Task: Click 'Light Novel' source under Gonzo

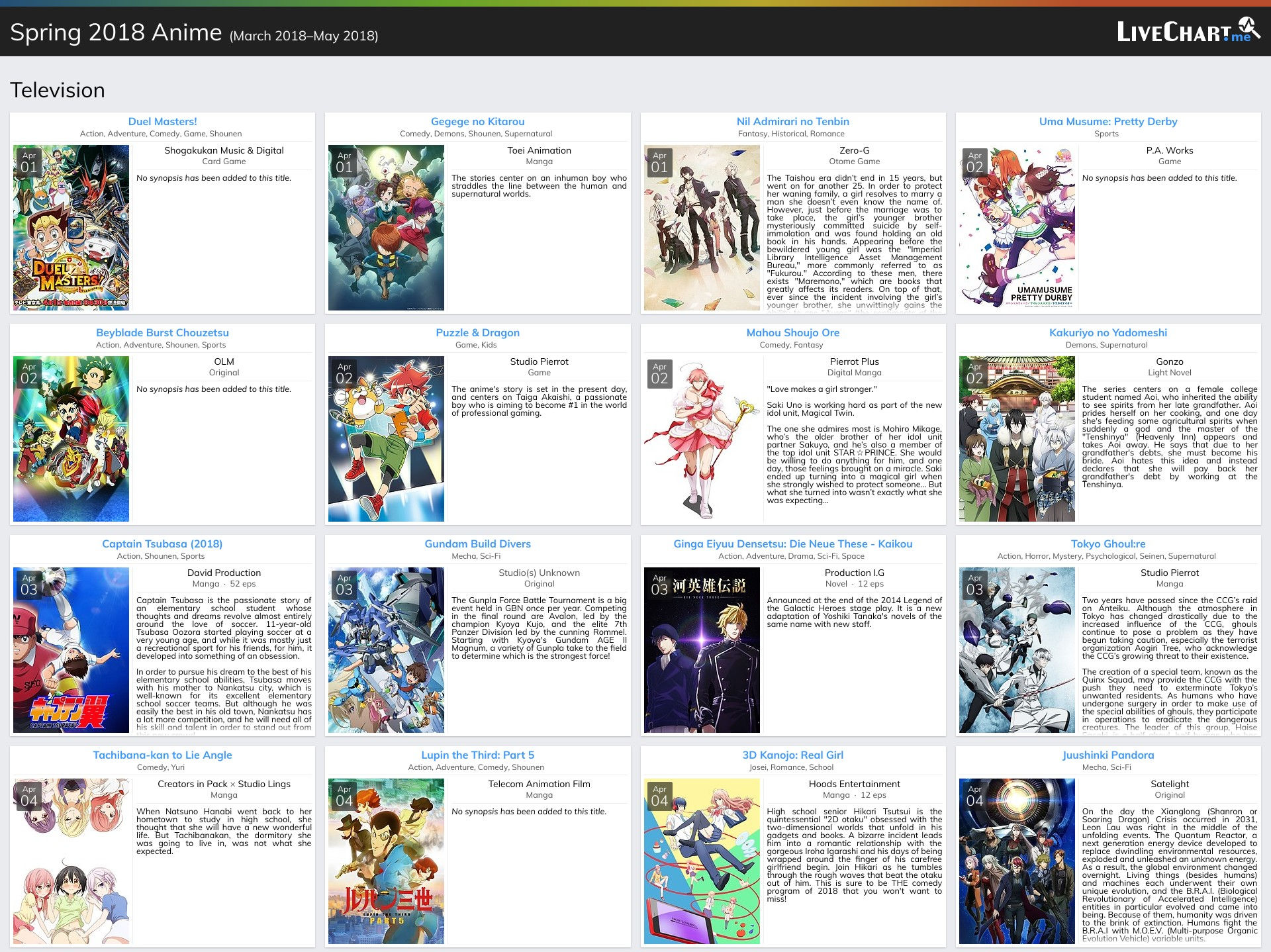Action: click(x=1170, y=373)
